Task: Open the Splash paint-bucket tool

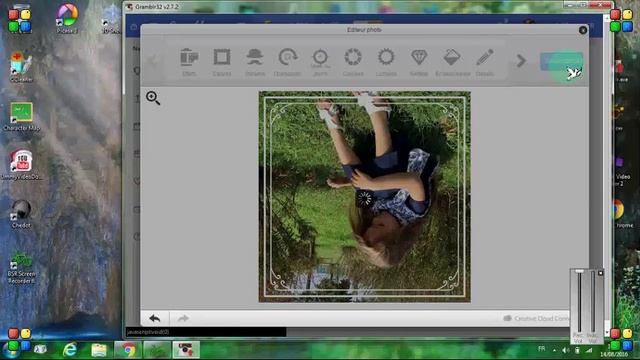Action: click(x=452, y=62)
